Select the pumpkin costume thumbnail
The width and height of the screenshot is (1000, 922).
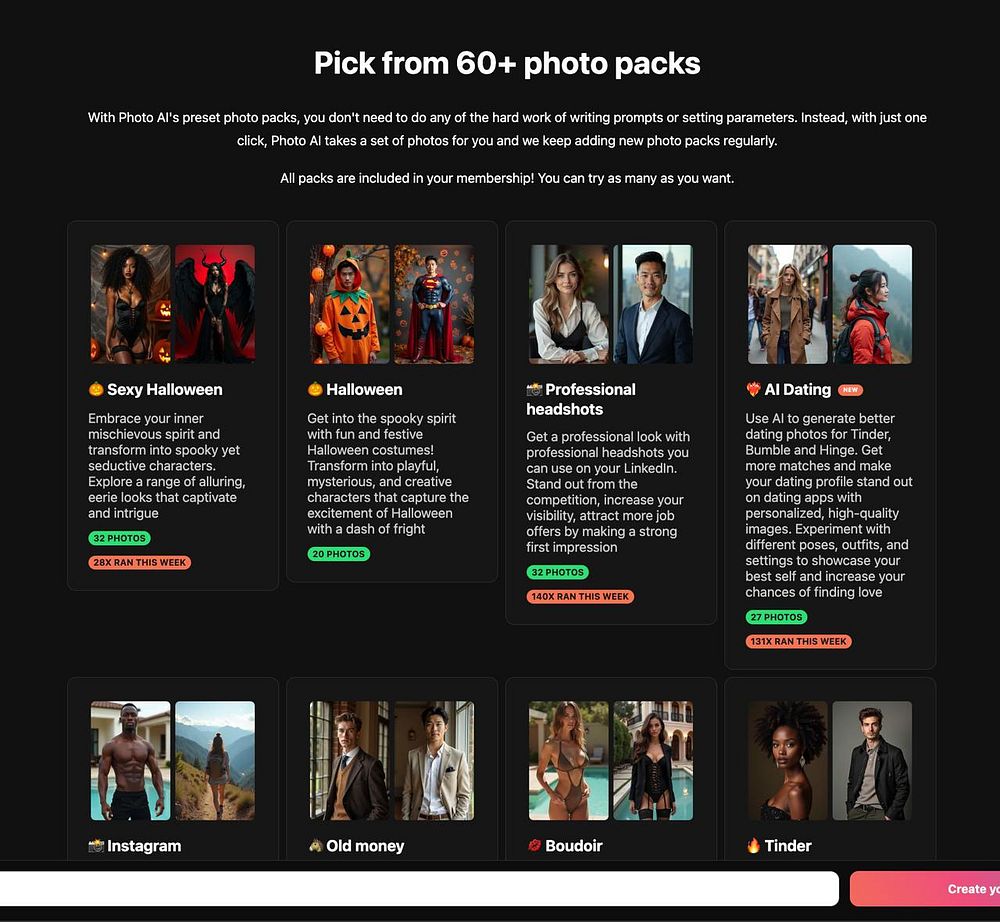pyautogui.click(x=349, y=304)
